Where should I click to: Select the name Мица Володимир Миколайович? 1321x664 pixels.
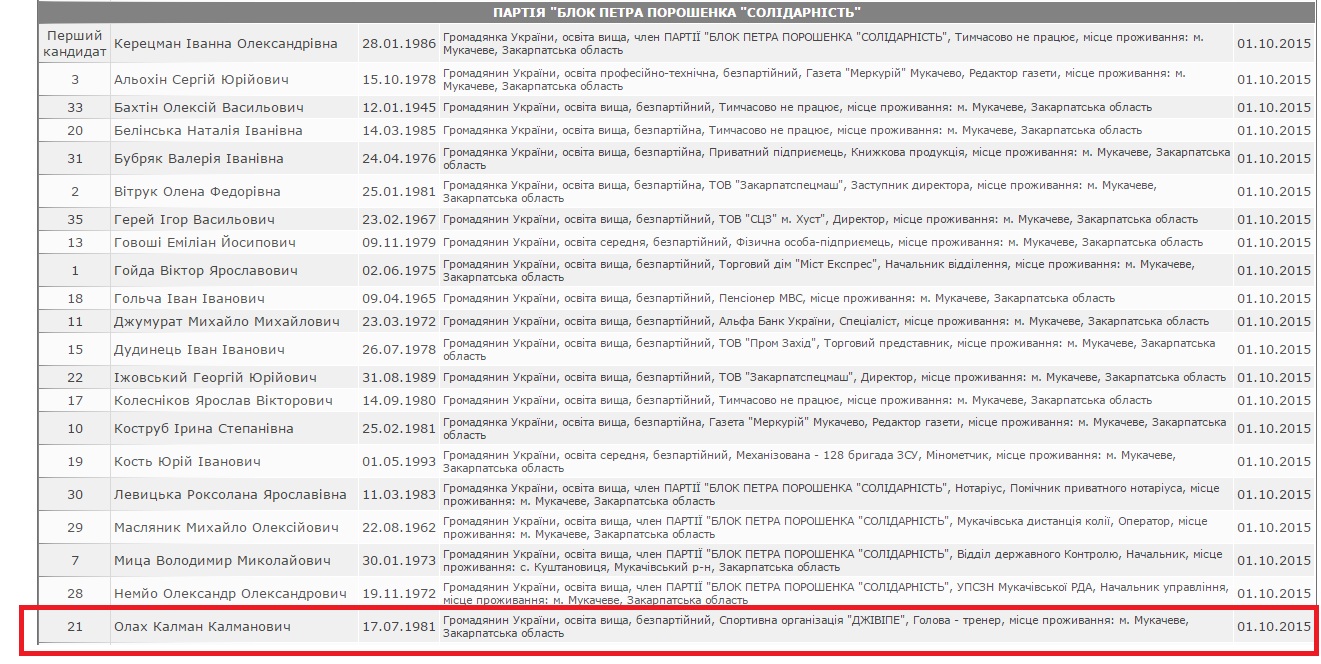(222, 560)
